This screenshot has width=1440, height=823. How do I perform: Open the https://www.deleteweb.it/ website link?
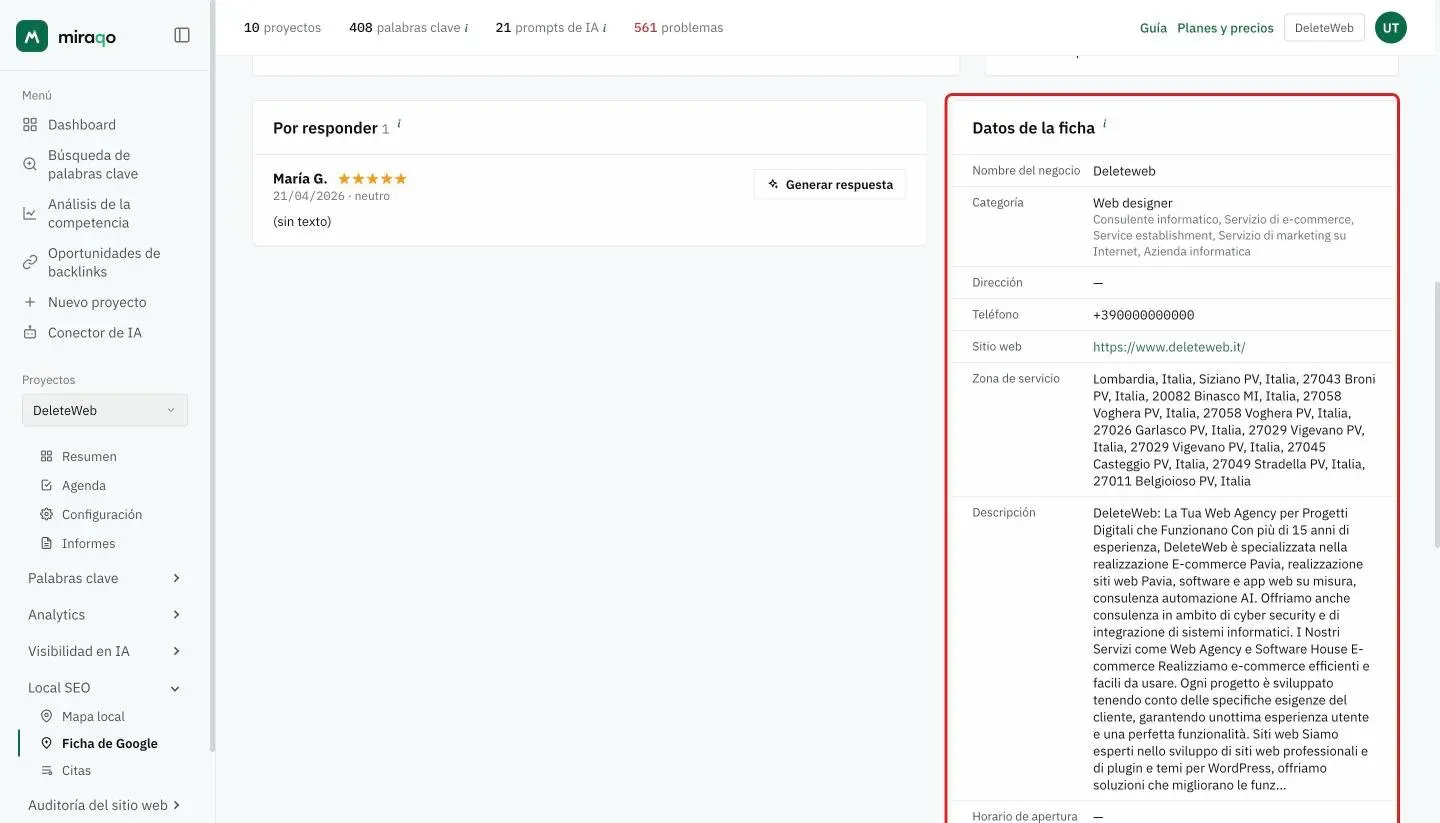point(1169,347)
